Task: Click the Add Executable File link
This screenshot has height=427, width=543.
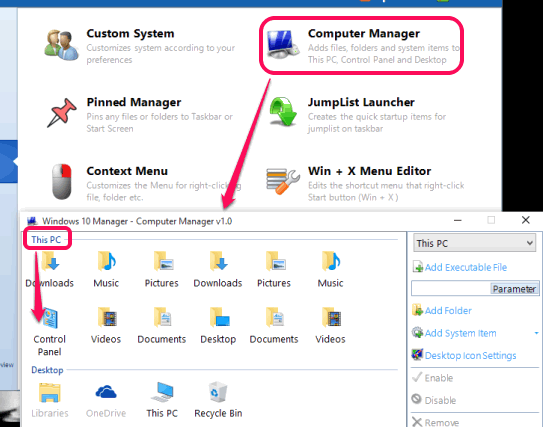Action: (x=460, y=267)
